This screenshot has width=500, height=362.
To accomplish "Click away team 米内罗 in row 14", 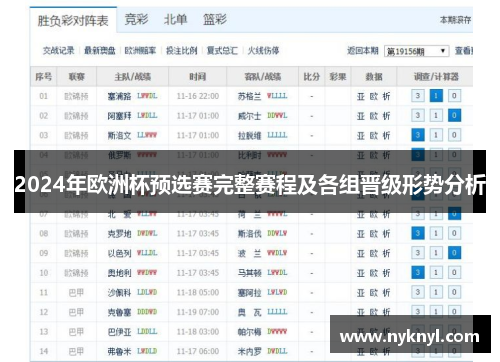I will tap(249, 351).
